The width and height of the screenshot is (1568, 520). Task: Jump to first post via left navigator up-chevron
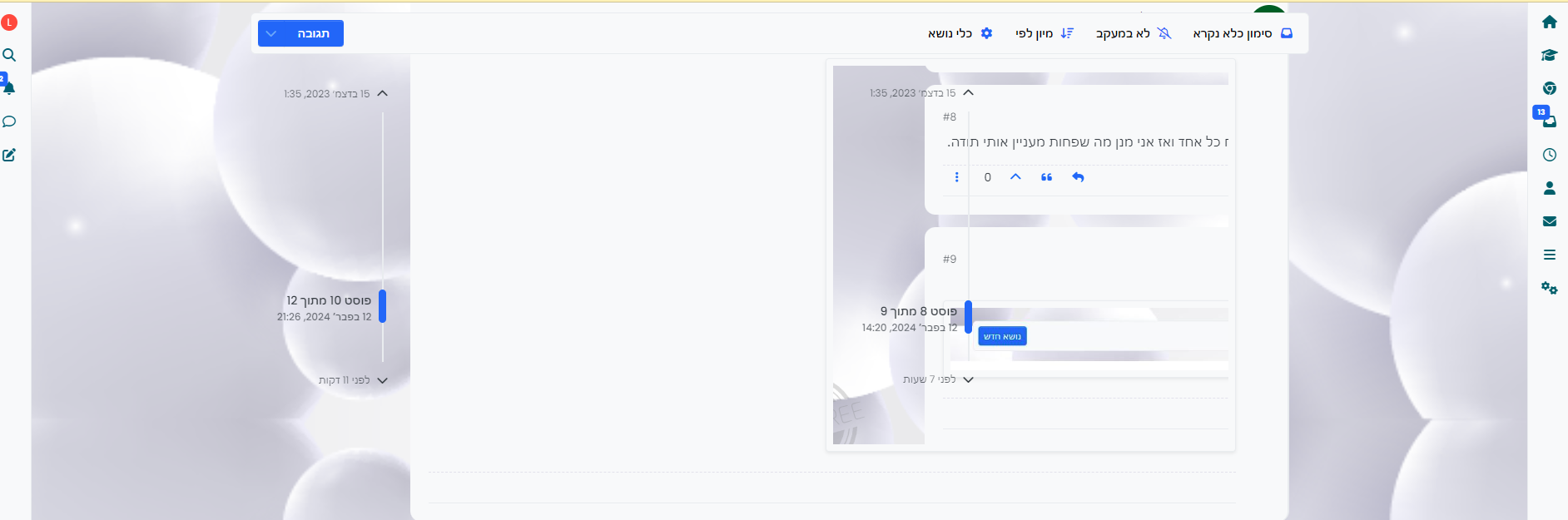383,93
